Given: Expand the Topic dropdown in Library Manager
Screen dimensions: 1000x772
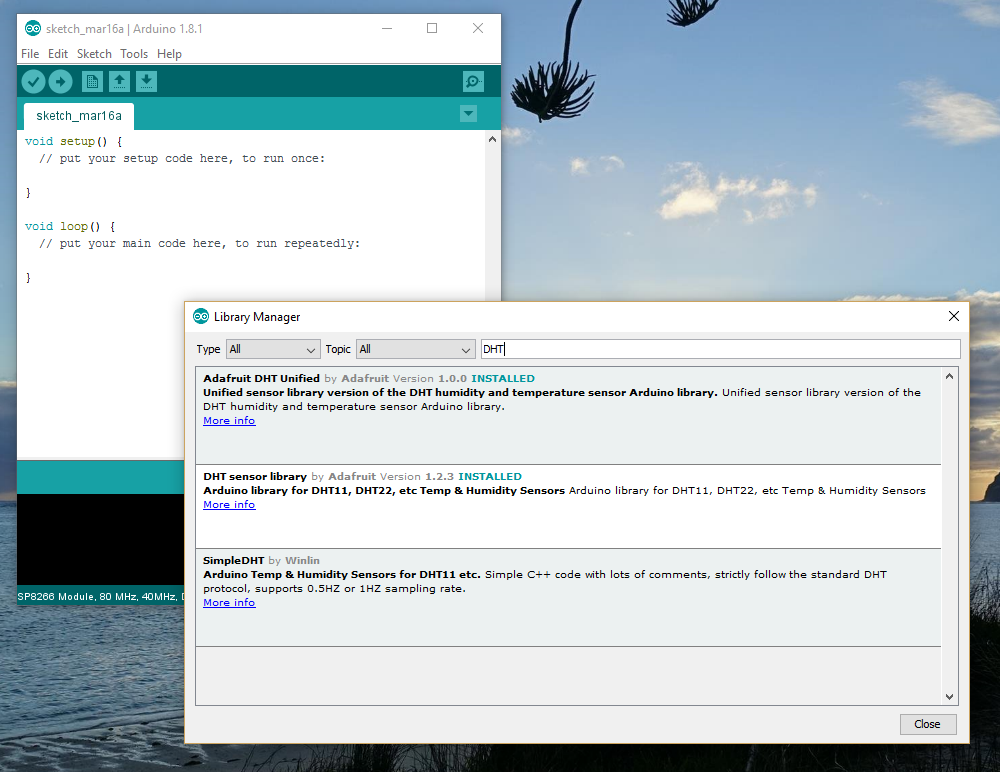Looking at the screenshot, I should (415, 349).
